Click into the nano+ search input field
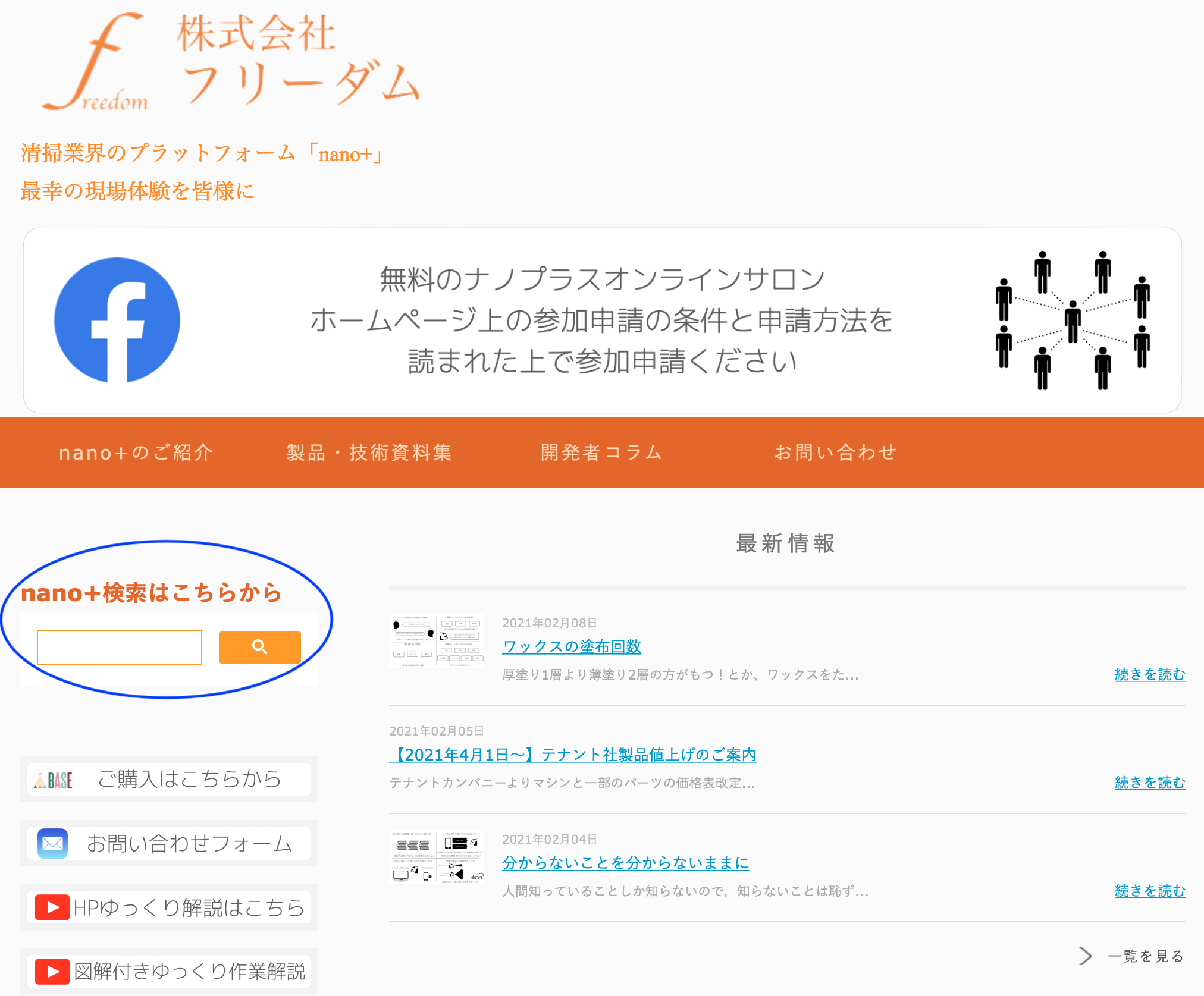 click(x=120, y=648)
